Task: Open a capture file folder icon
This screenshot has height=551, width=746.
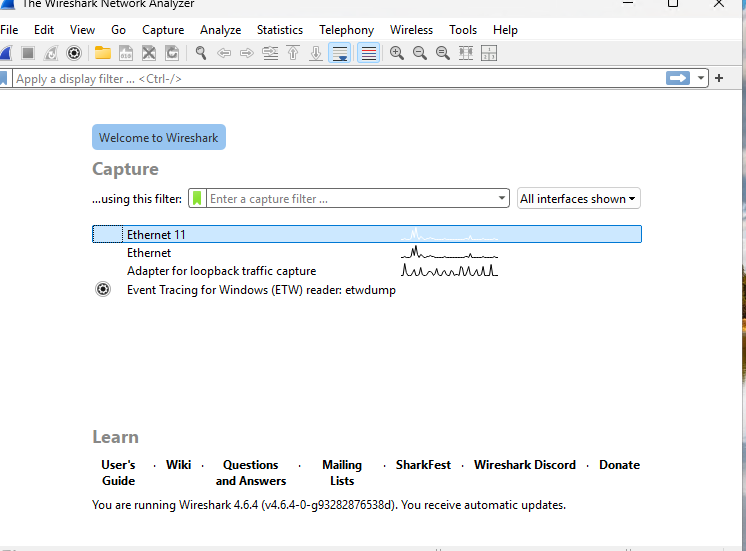Action: click(102, 53)
